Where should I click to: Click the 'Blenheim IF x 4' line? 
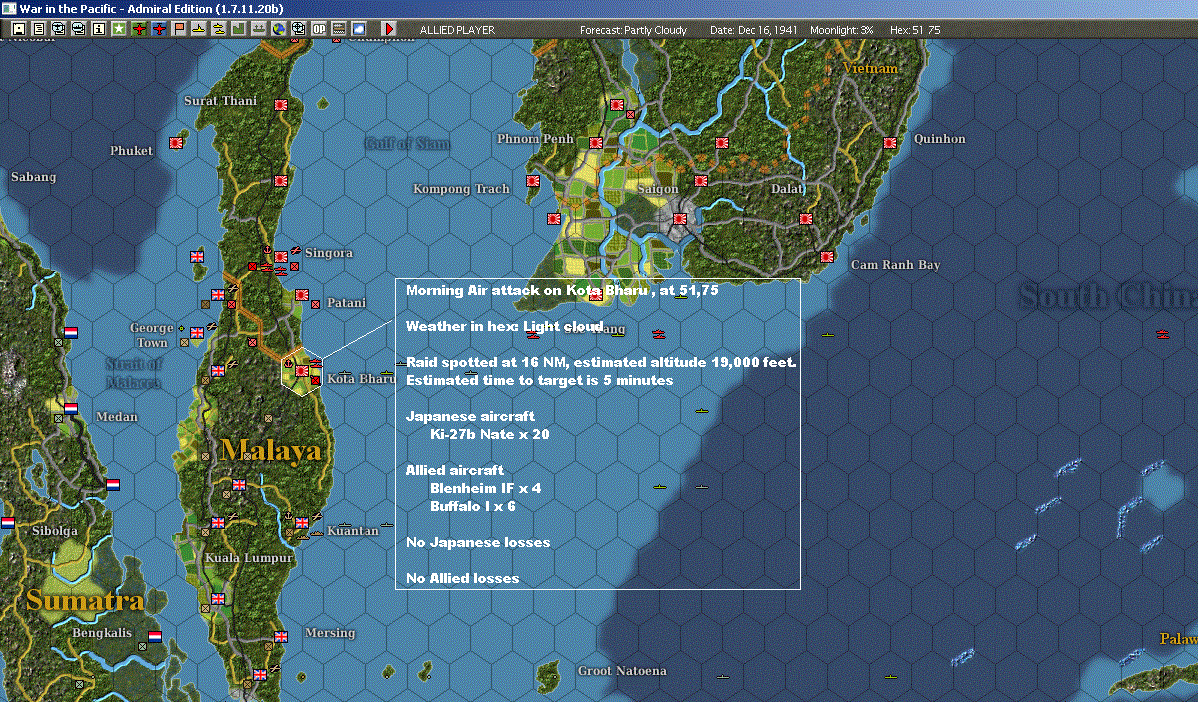click(x=485, y=488)
